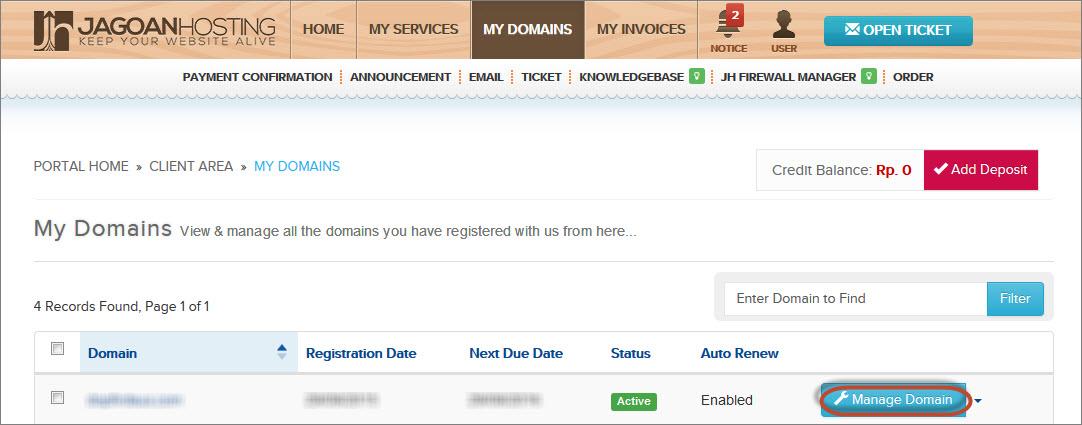The width and height of the screenshot is (1082, 425).
Task: Tick the select-all domains checkbox
Action: (58, 349)
